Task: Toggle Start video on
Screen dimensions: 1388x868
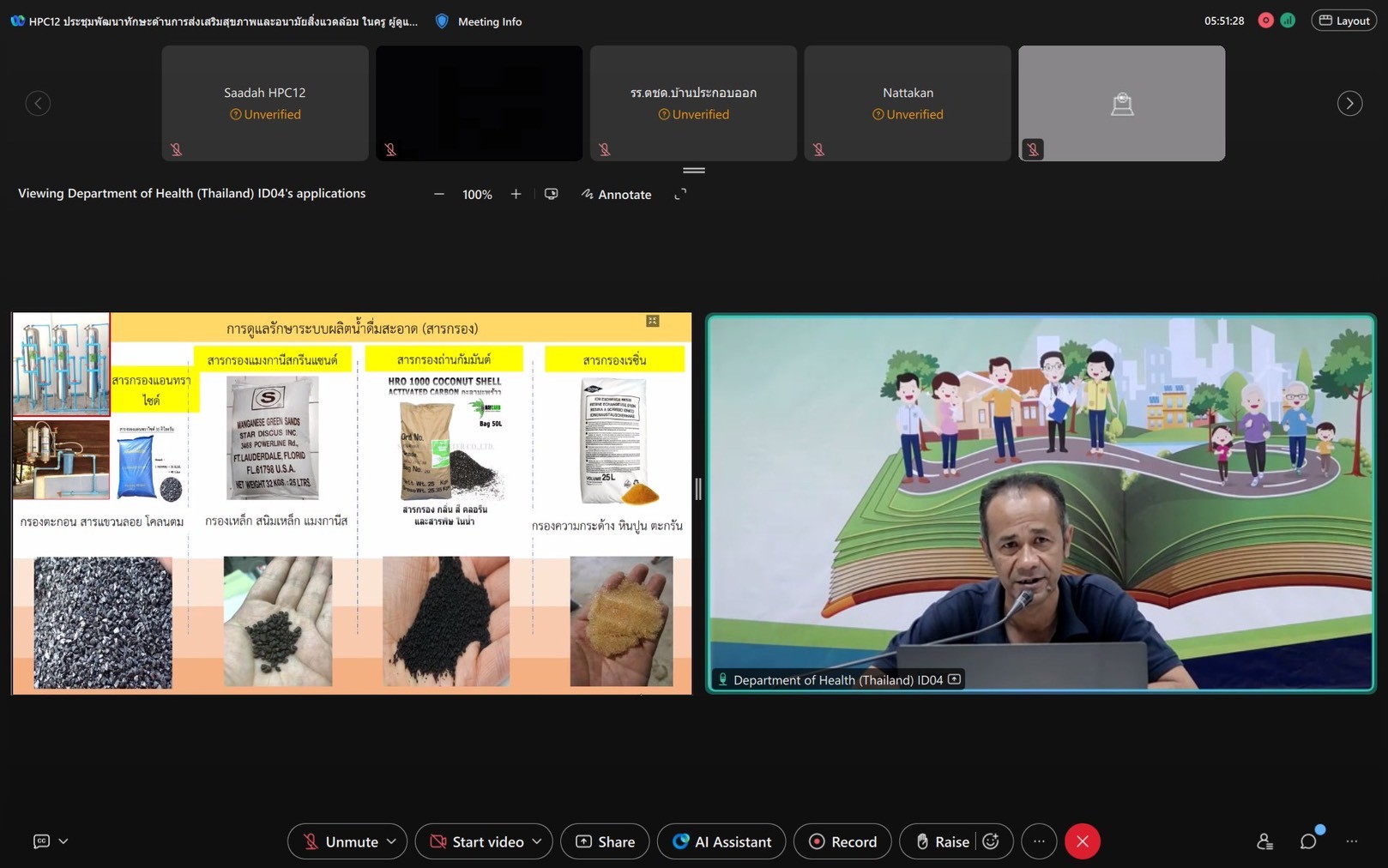Action: click(476, 841)
